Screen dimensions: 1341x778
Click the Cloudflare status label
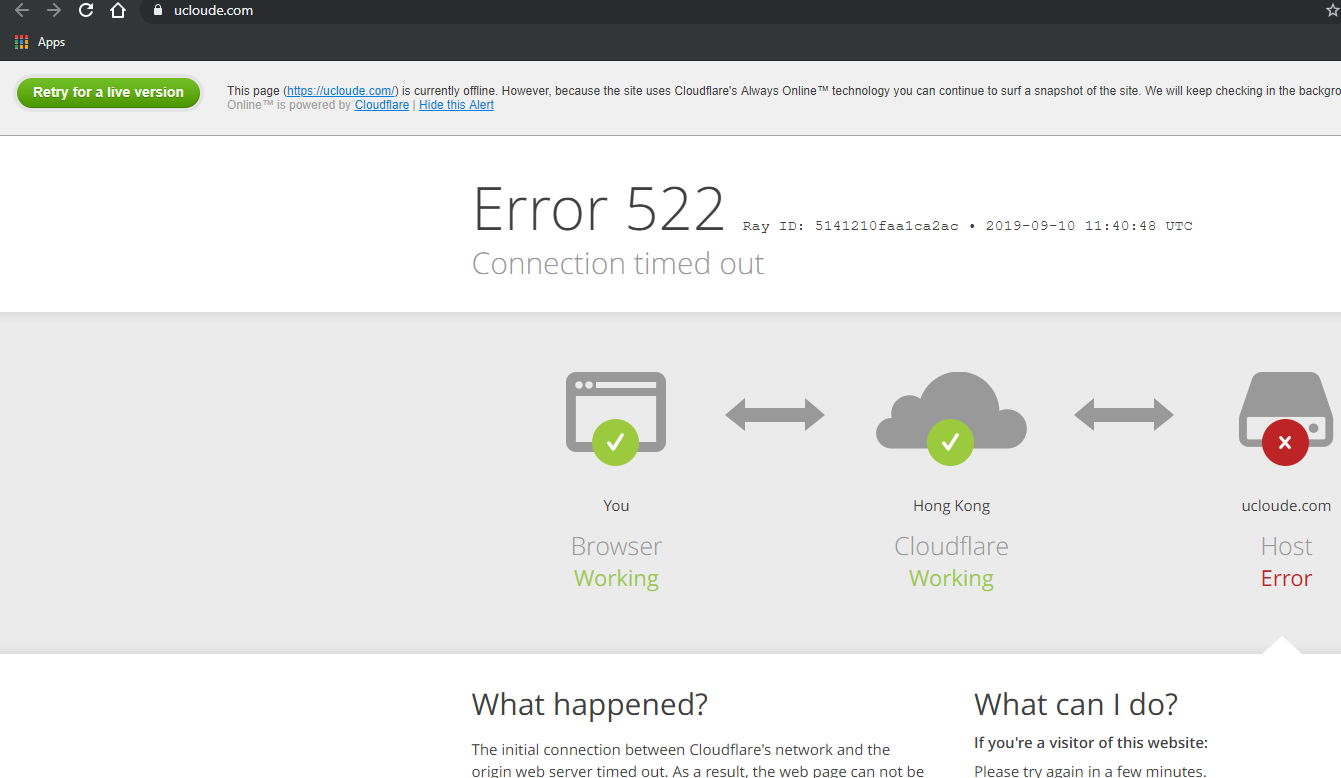tap(951, 546)
